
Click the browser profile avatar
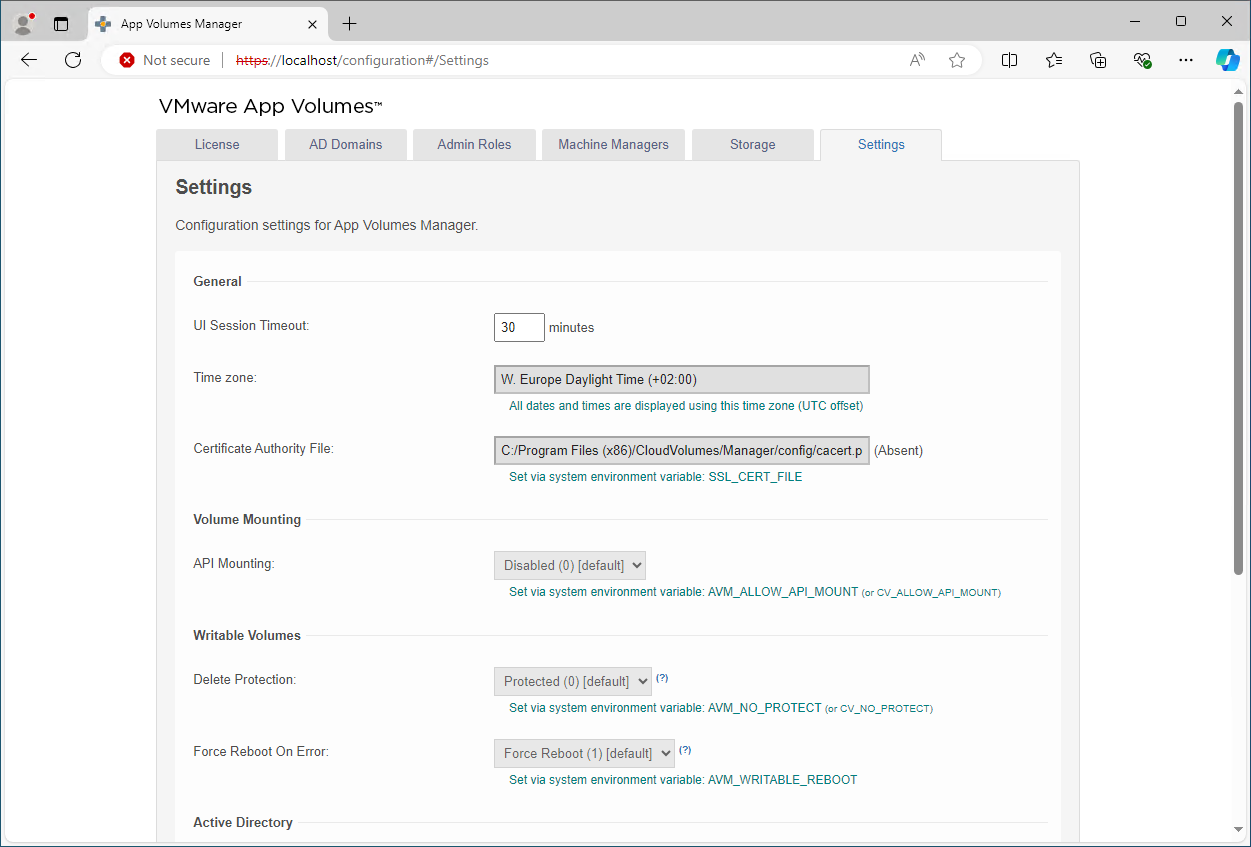pos(22,22)
